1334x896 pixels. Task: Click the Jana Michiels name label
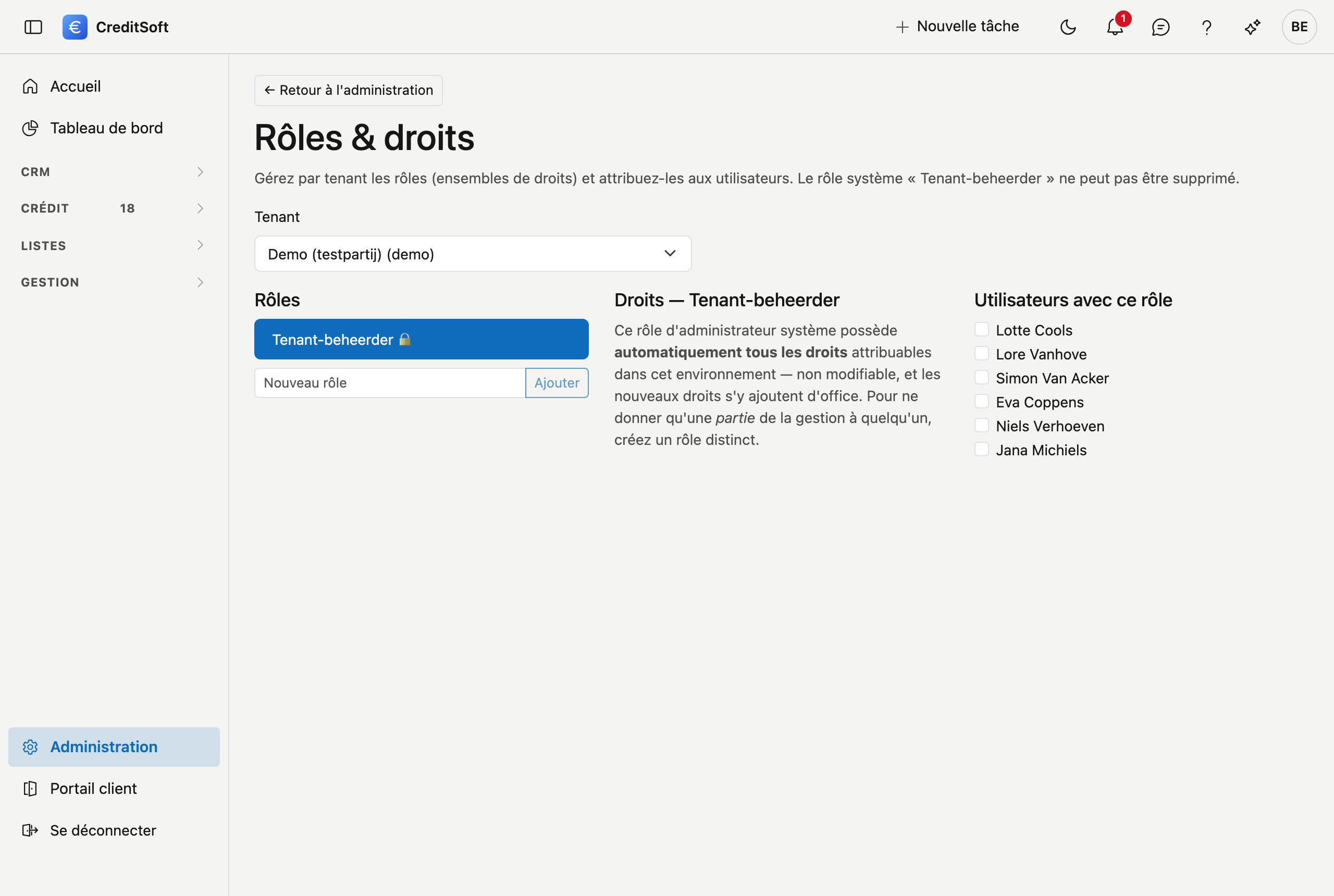pos(1041,450)
